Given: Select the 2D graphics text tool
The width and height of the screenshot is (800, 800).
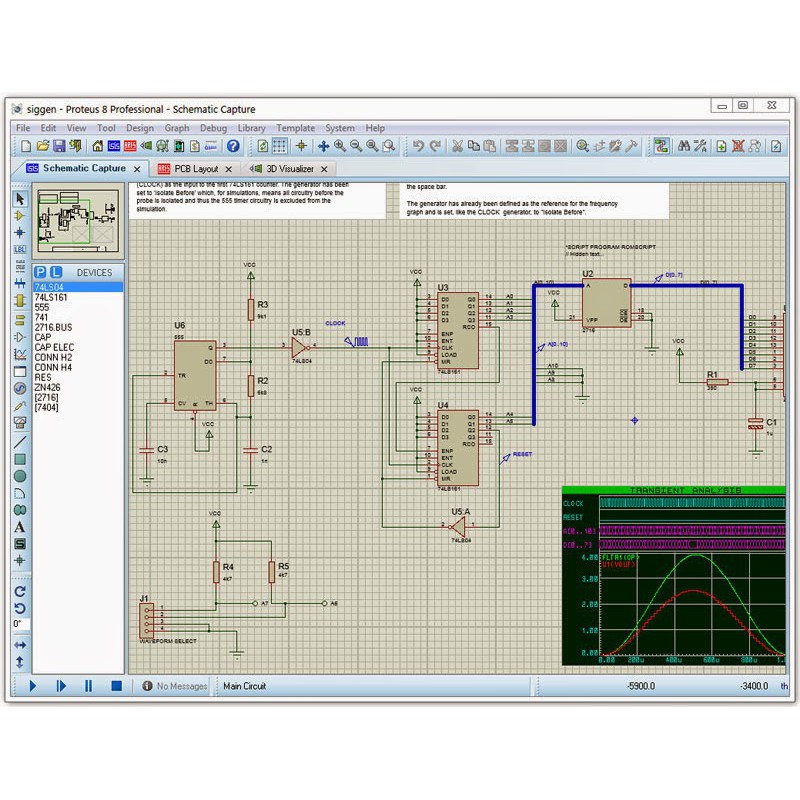Looking at the screenshot, I should pyautogui.click(x=15, y=527).
